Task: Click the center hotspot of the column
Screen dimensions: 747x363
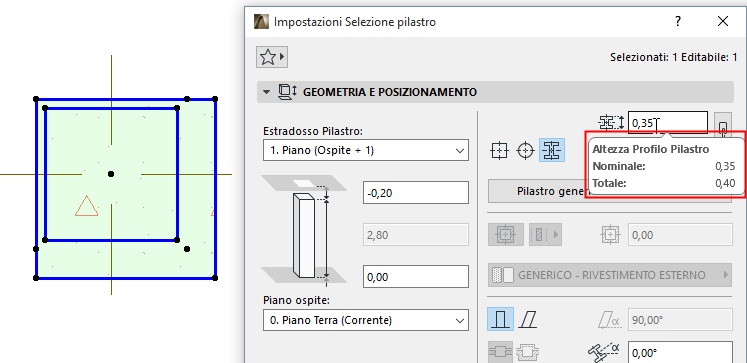Action: coord(111,174)
